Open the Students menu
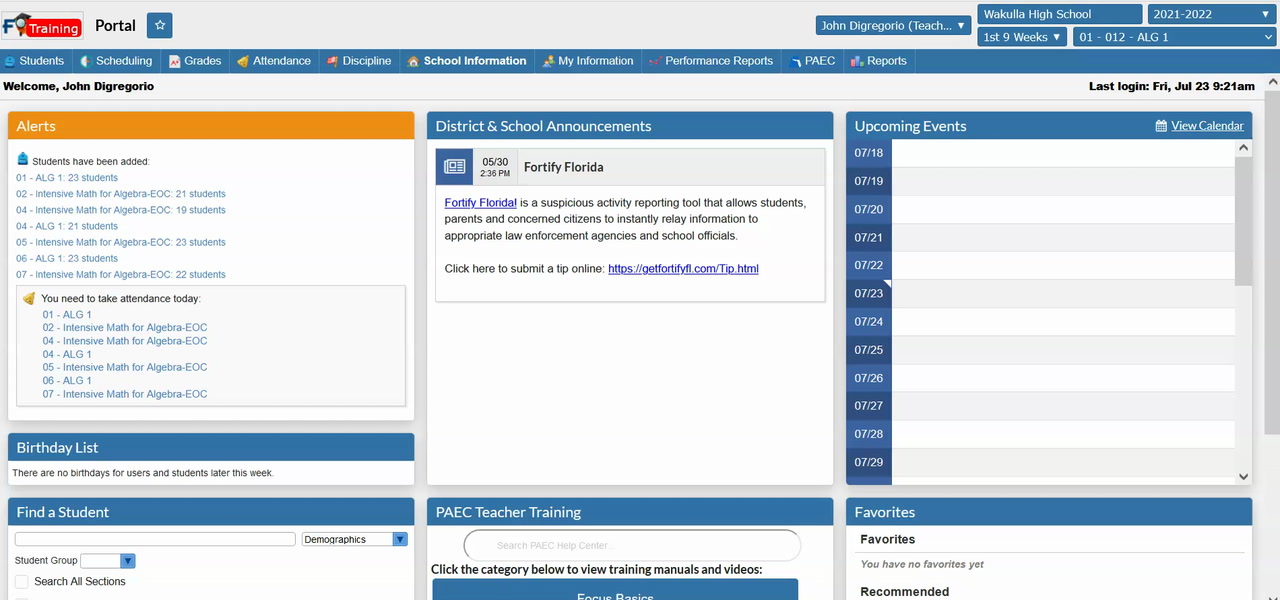 click(34, 61)
